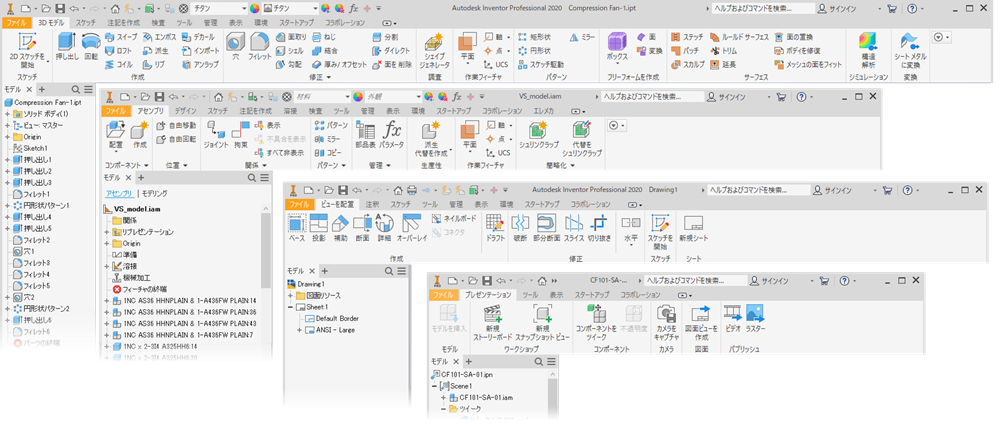Publish ビデオ from presentation window

[733, 317]
